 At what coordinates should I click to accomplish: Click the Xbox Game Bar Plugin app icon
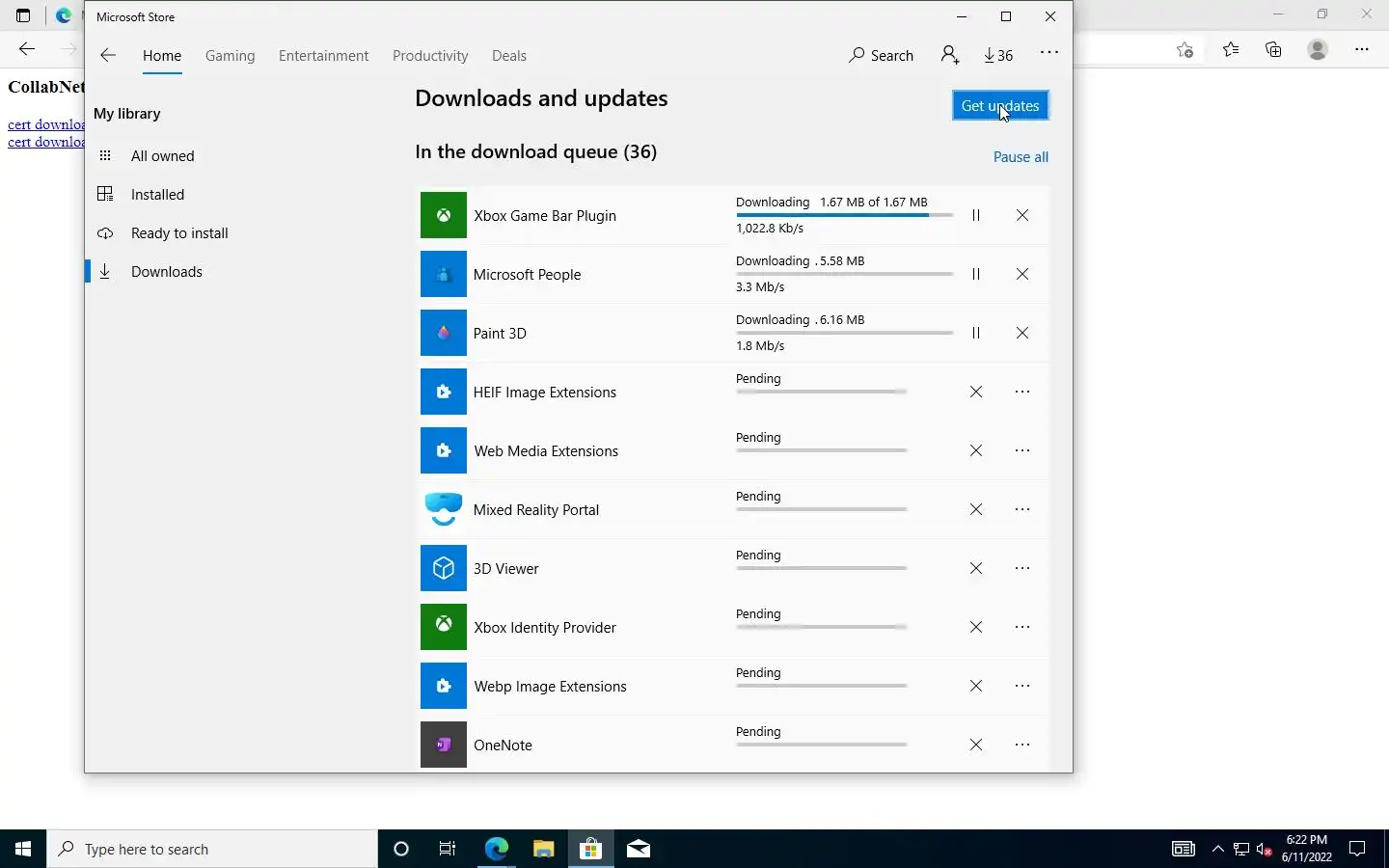pyautogui.click(x=444, y=216)
